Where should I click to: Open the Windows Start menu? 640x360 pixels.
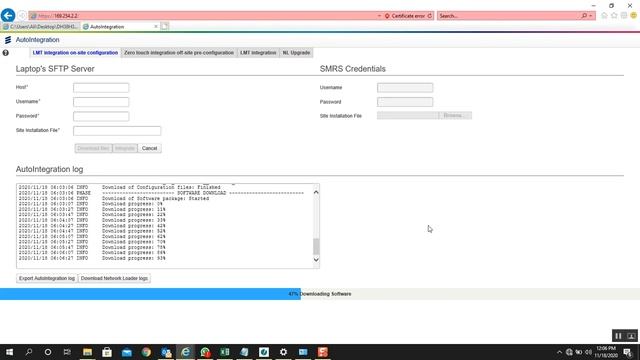pyautogui.click(x=9, y=352)
